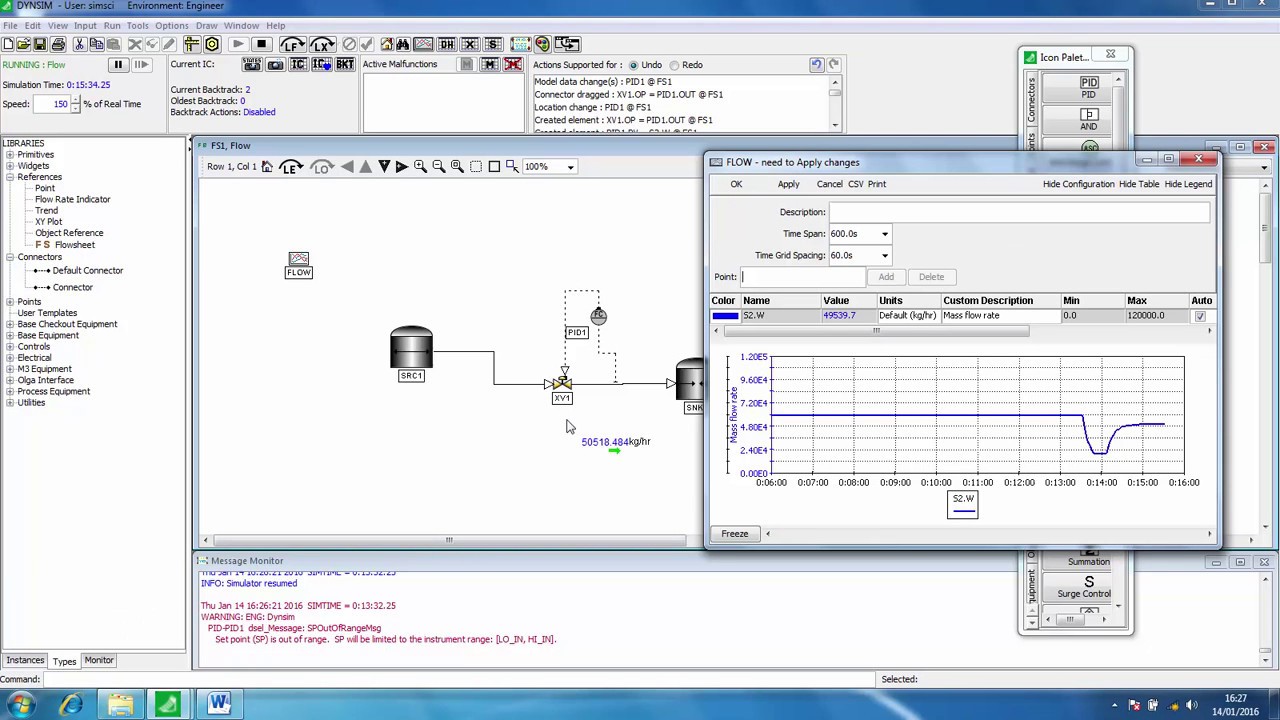Image resolution: width=1280 pixels, height=720 pixels.
Task: Click the flowsheet zoom in magnifier
Action: [420, 167]
